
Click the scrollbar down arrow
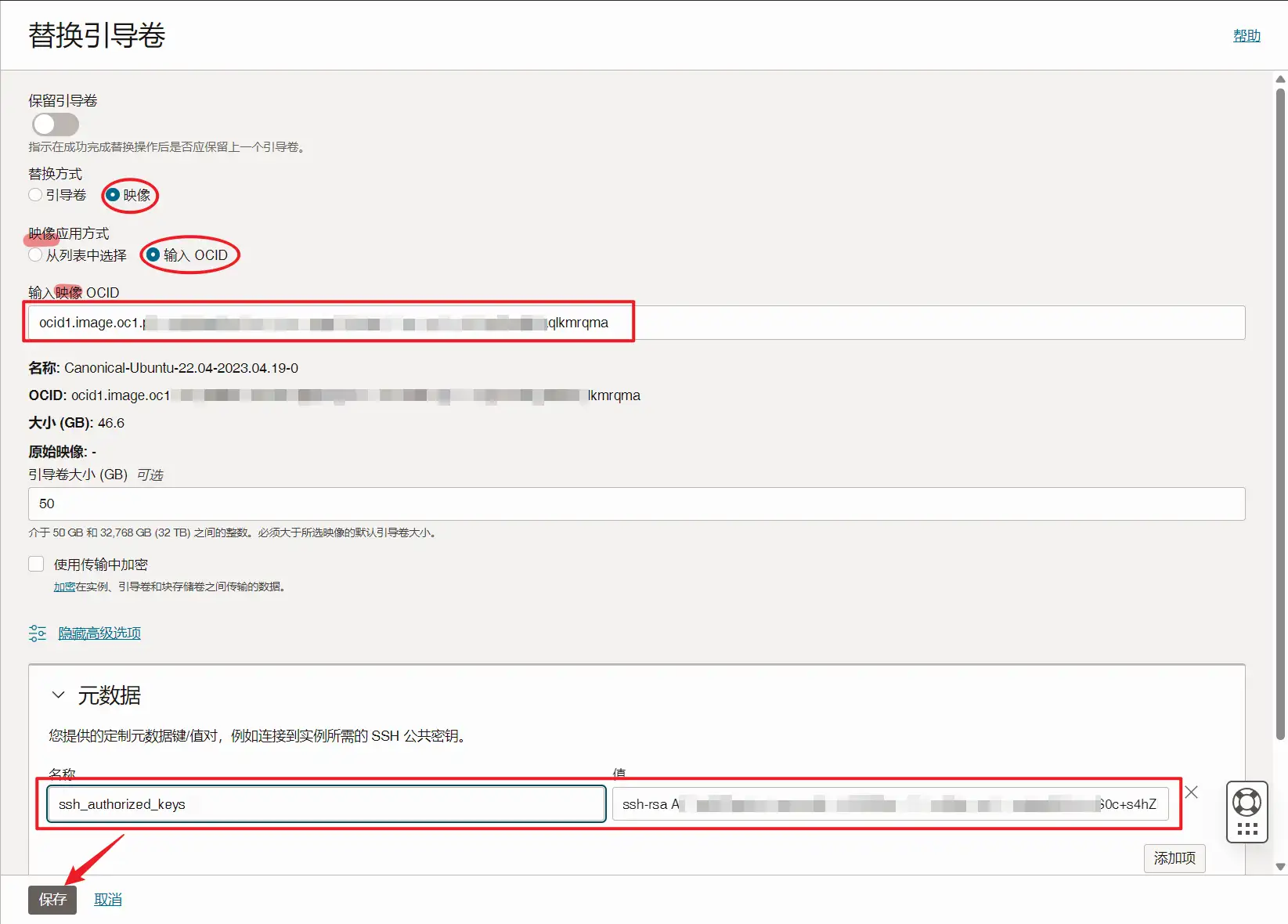(1280, 867)
